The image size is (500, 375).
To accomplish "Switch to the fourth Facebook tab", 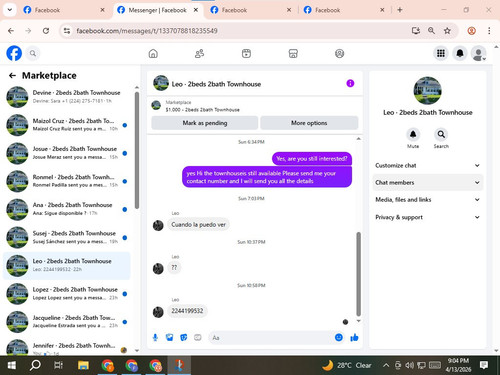I will 343,10.
